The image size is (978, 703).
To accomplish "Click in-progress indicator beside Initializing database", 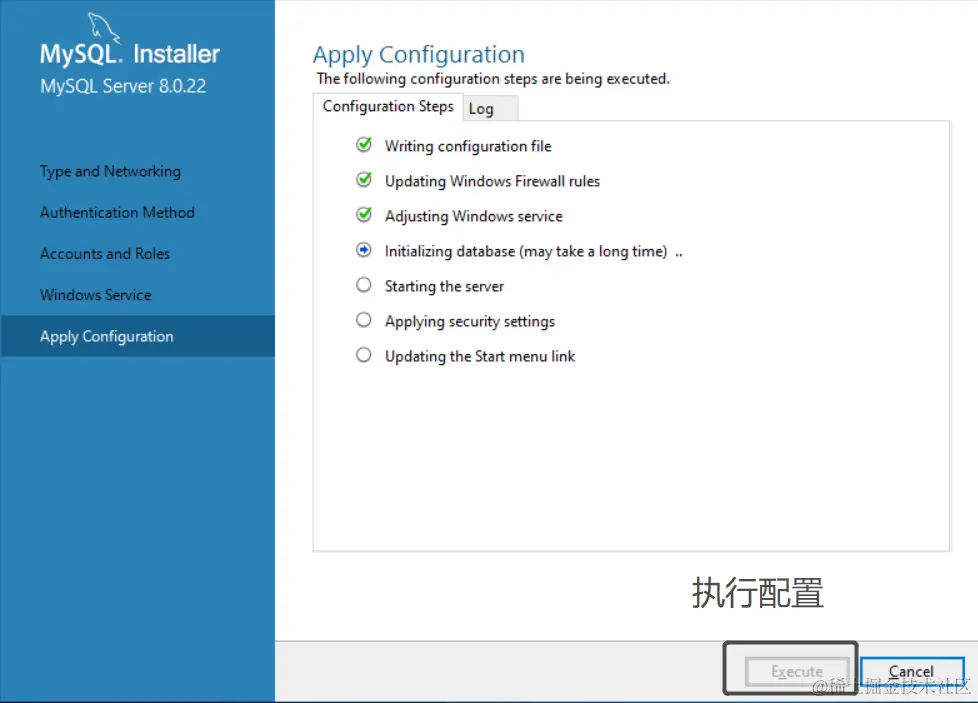I will pyautogui.click(x=364, y=250).
